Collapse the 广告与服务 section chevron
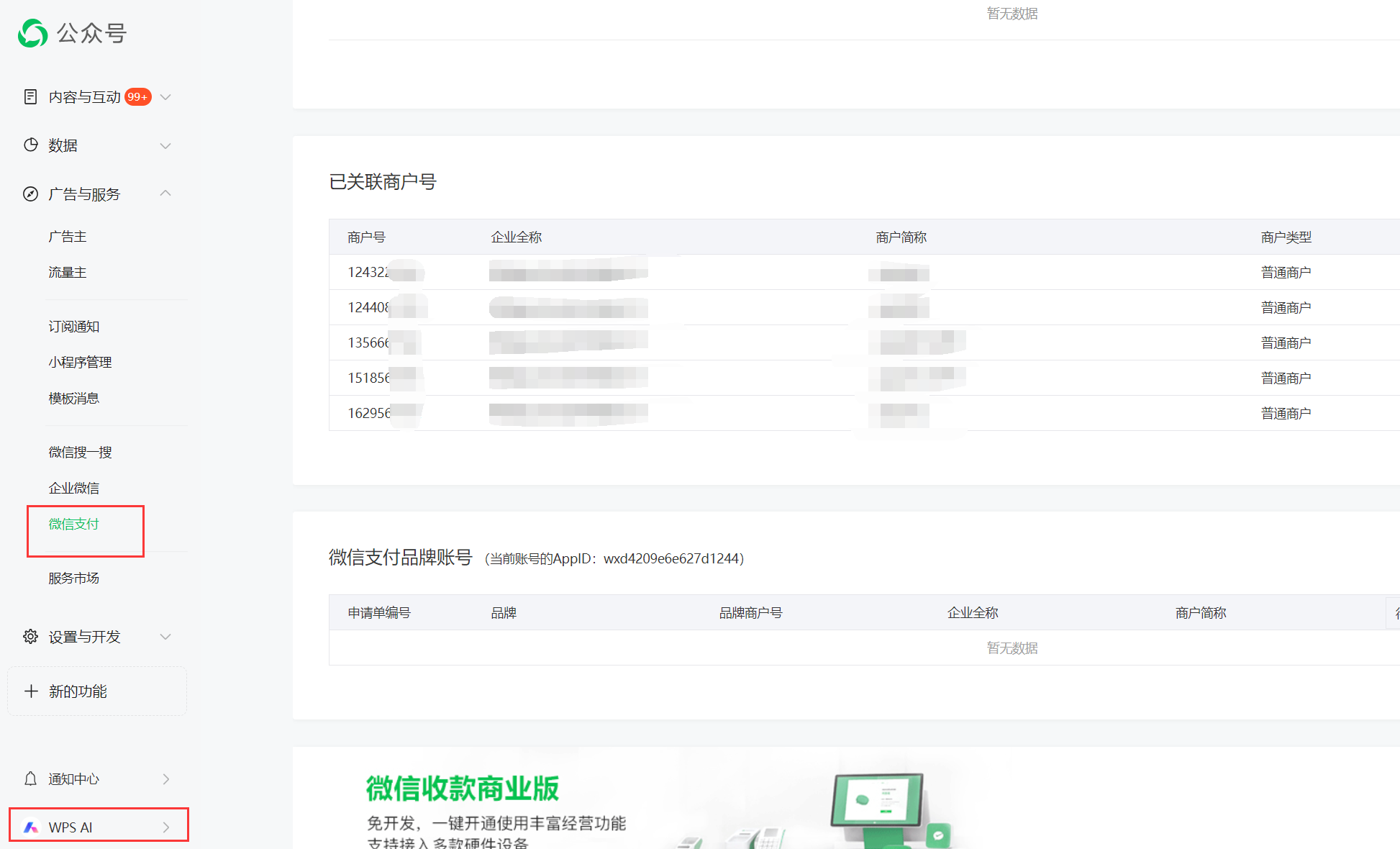 [x=165, y=193]
